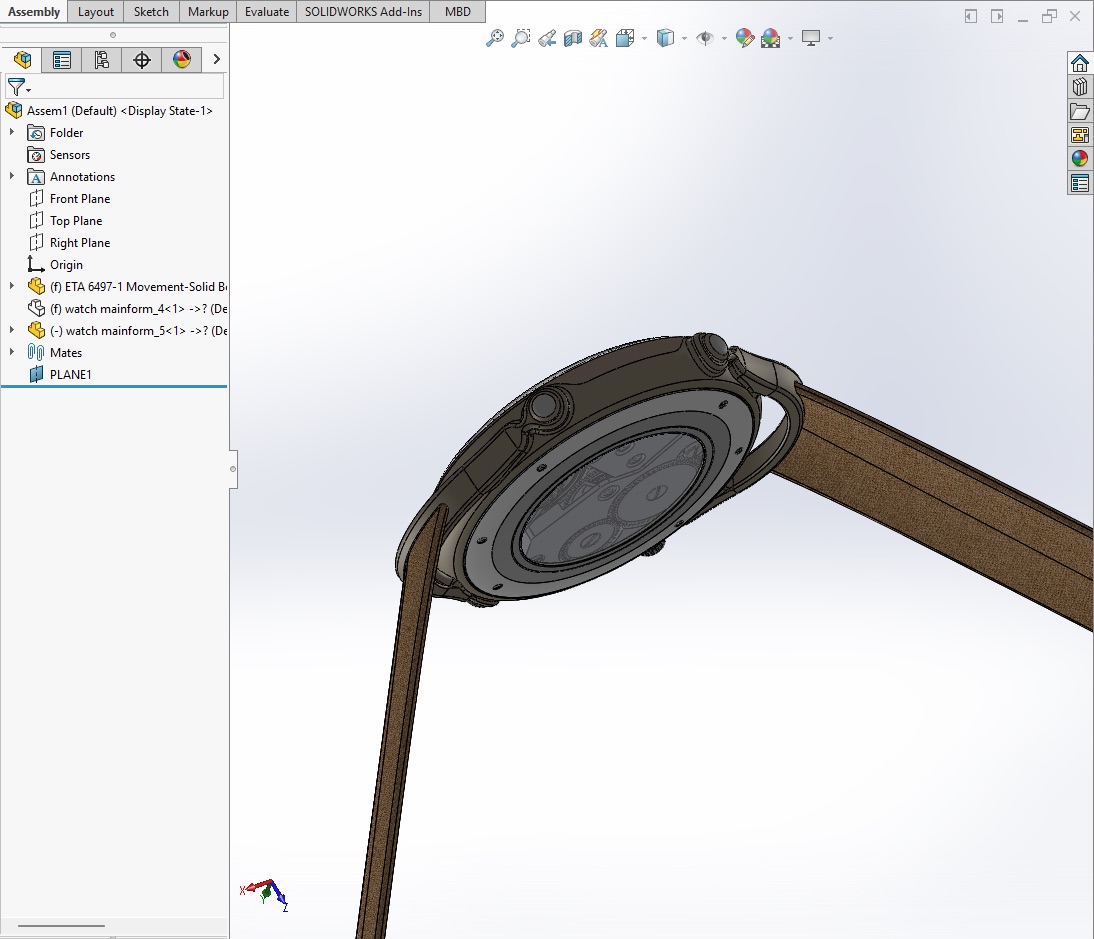Screen dimensions: 1094x939
Task: Open the File Explorer task pane
Action: 1079,111
